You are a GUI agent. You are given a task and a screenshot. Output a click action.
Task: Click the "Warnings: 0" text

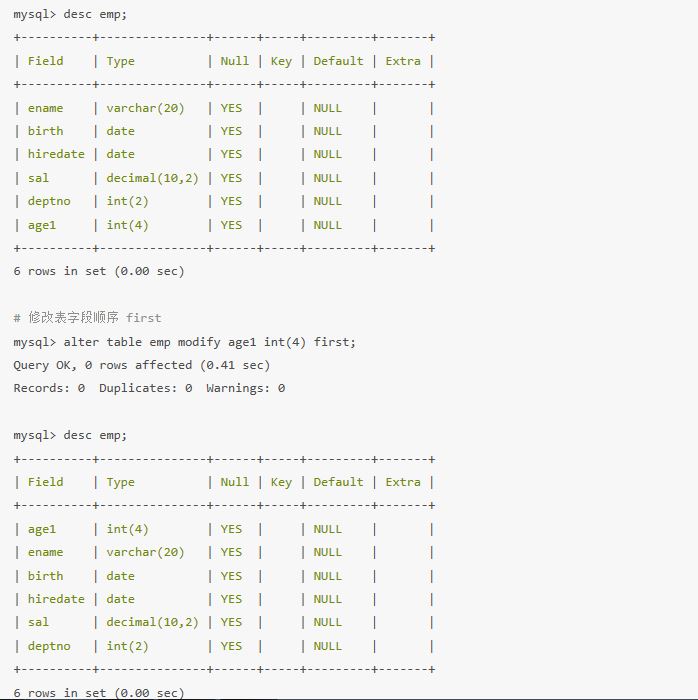point(245,388)
